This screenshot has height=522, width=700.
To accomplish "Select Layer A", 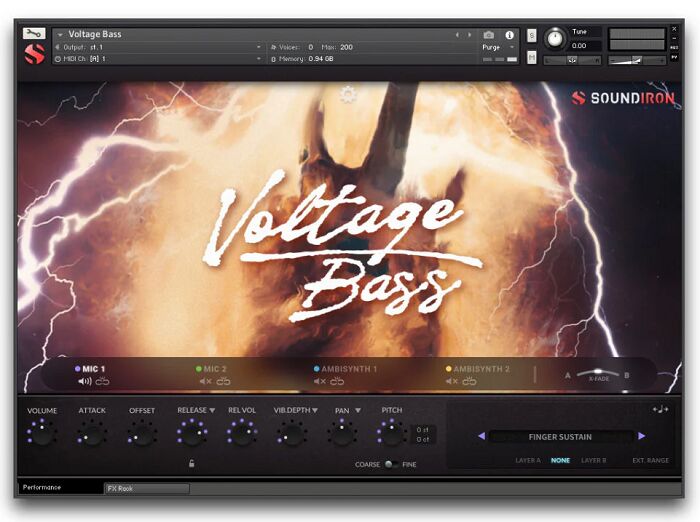I will pos(528,460).
